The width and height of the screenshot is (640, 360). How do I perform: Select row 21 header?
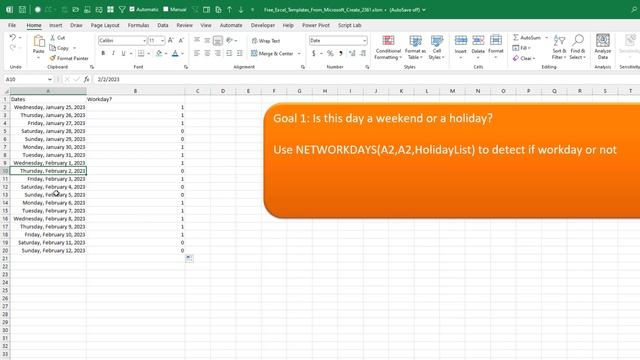5,258
